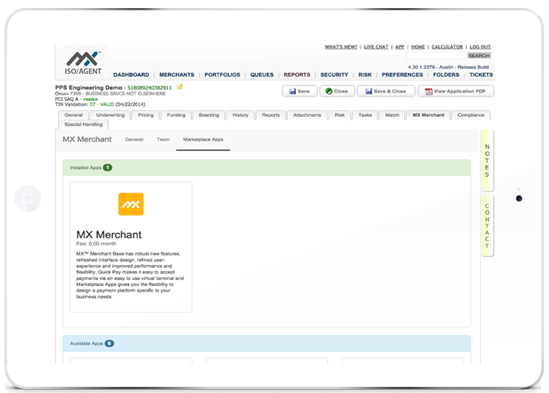The height and width of the screenshot is (393, 549).
Task: Click the yellow note icon beside merchant ID
Action: pyautogui.click(x=180, y=87)
